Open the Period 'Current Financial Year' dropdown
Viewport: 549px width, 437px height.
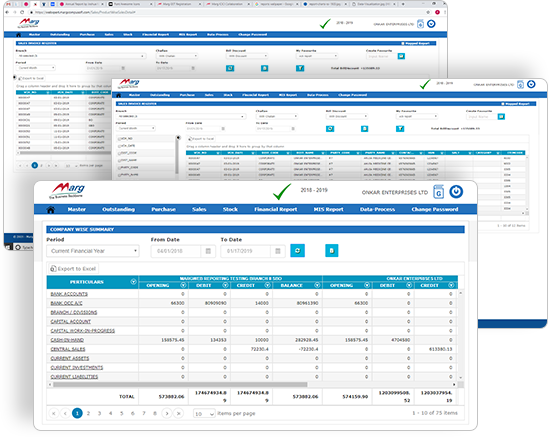(x=93, y=251)
